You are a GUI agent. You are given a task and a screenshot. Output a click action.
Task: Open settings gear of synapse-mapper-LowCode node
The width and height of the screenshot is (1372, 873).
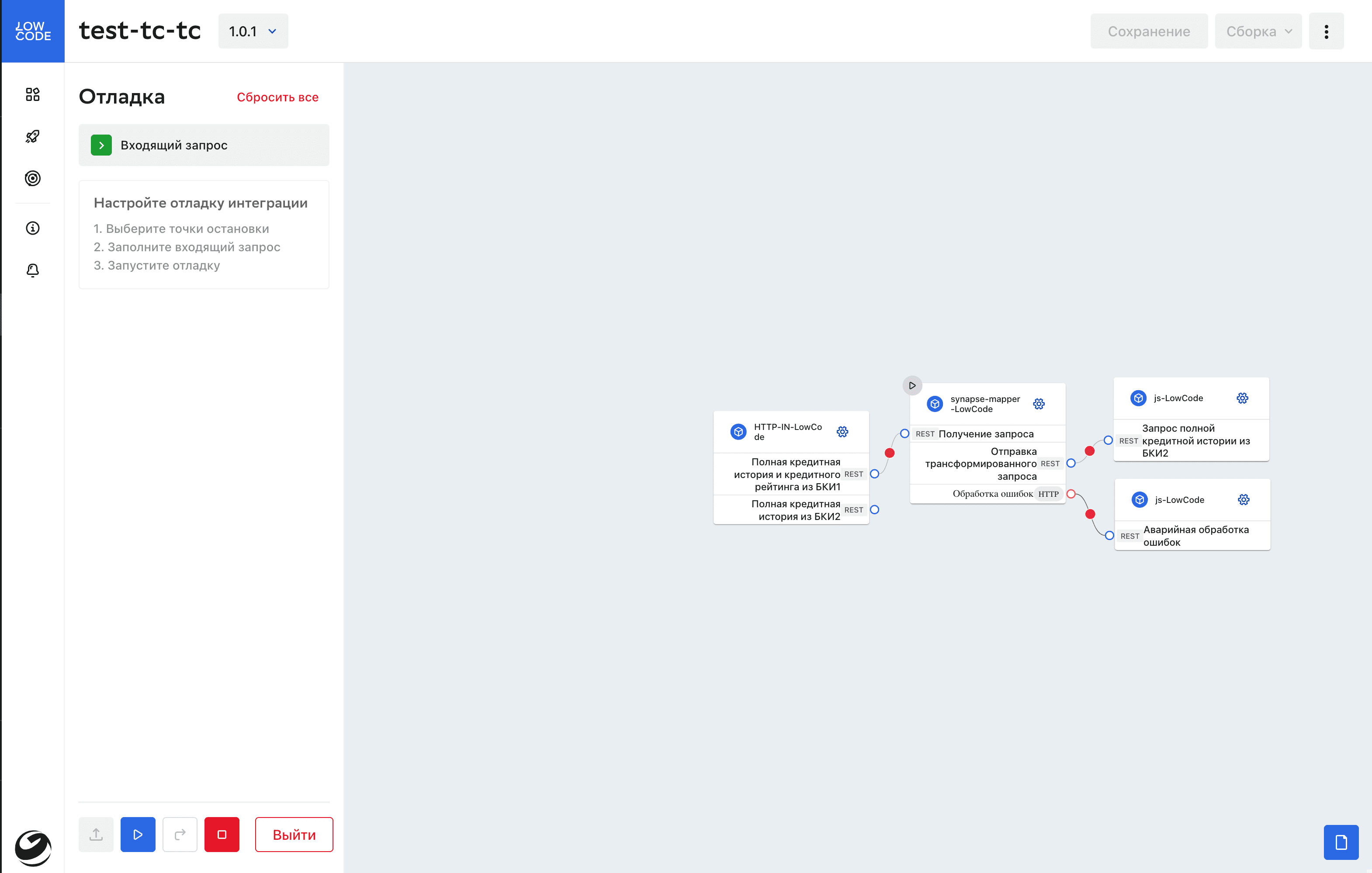click(1039, 403)
